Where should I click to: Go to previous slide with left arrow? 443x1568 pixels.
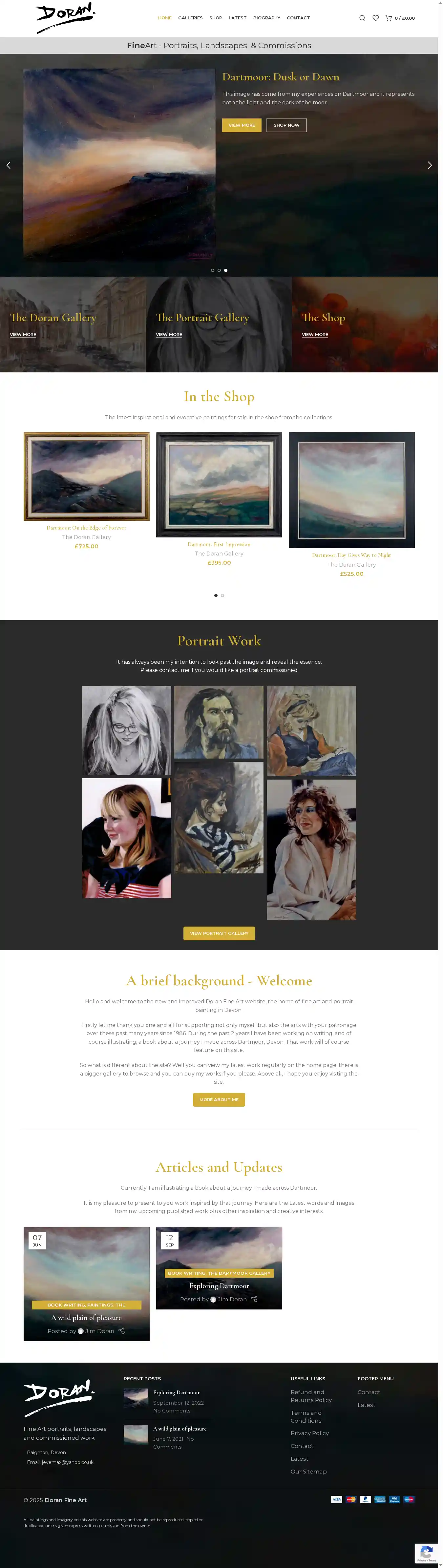[x=9, y=165]
